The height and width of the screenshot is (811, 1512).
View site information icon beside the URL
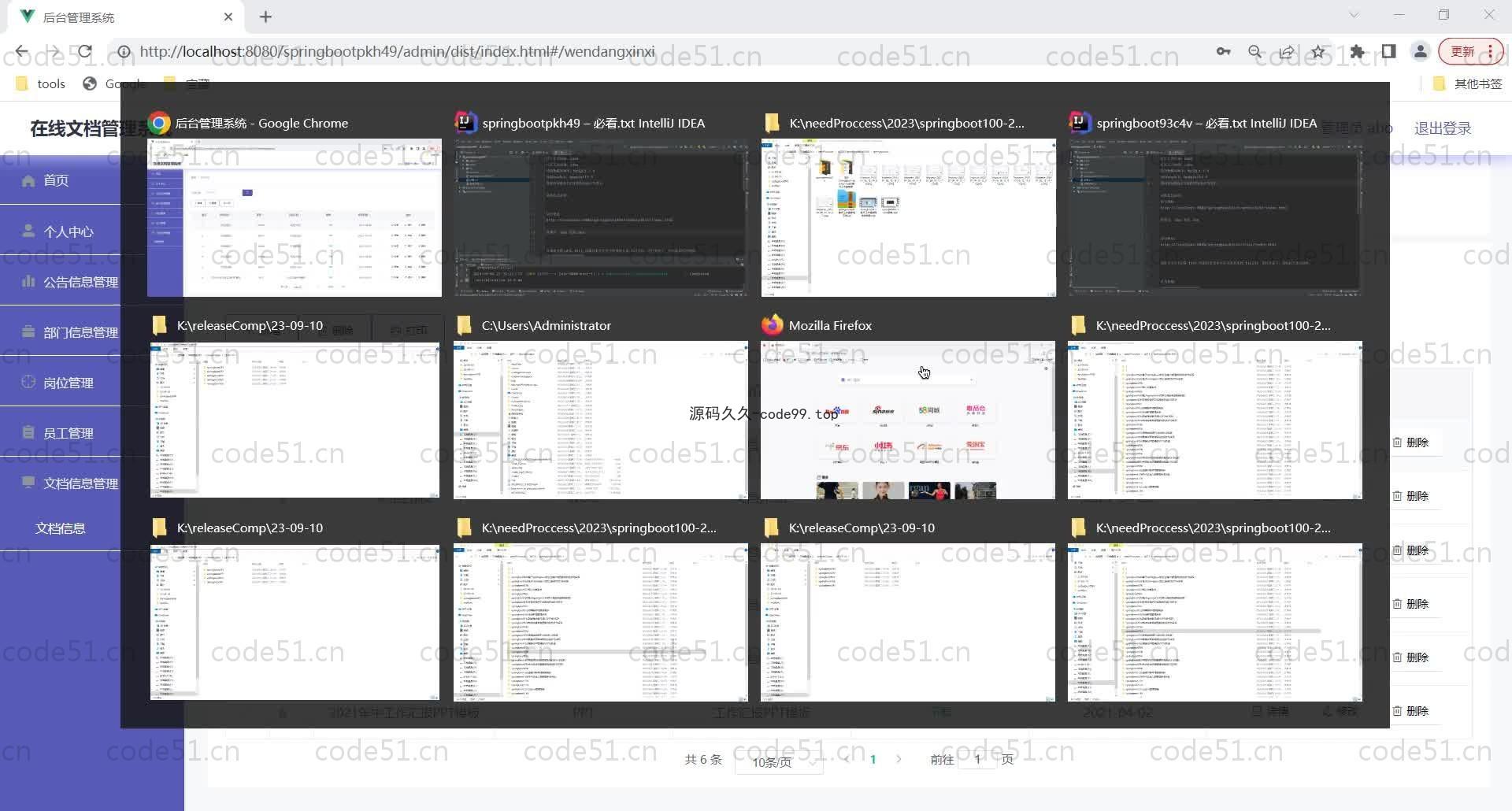(124, 52)
